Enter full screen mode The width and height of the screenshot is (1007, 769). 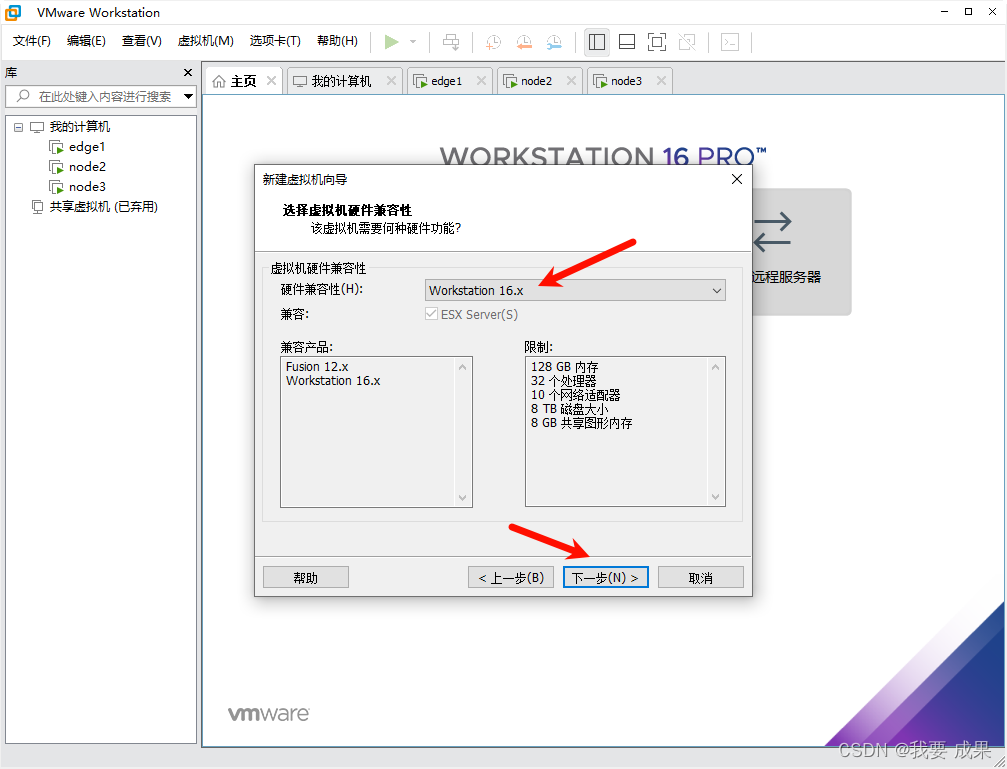656,42
